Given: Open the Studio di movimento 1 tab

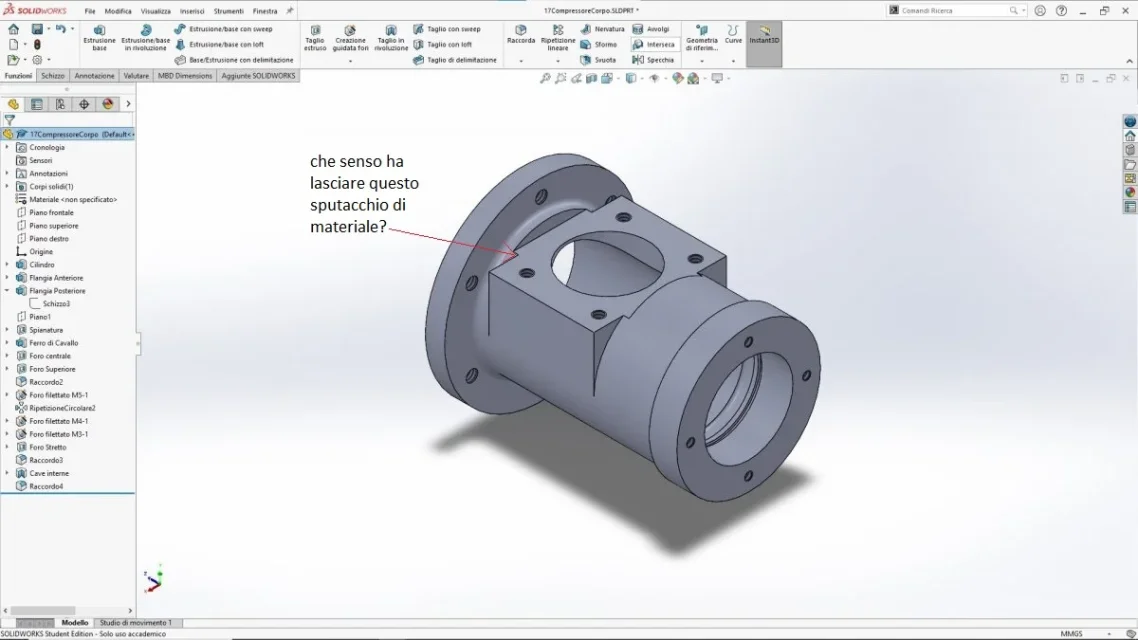Looking at the screenshot, I should 135,623.
